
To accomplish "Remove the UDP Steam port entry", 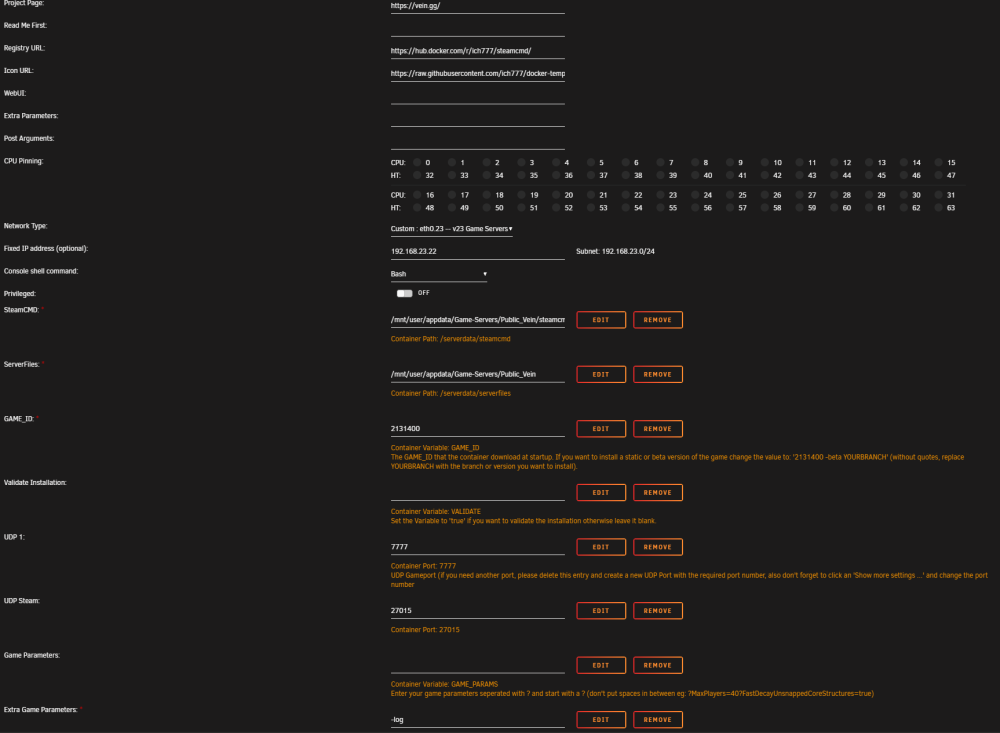I will pos(658,611).
